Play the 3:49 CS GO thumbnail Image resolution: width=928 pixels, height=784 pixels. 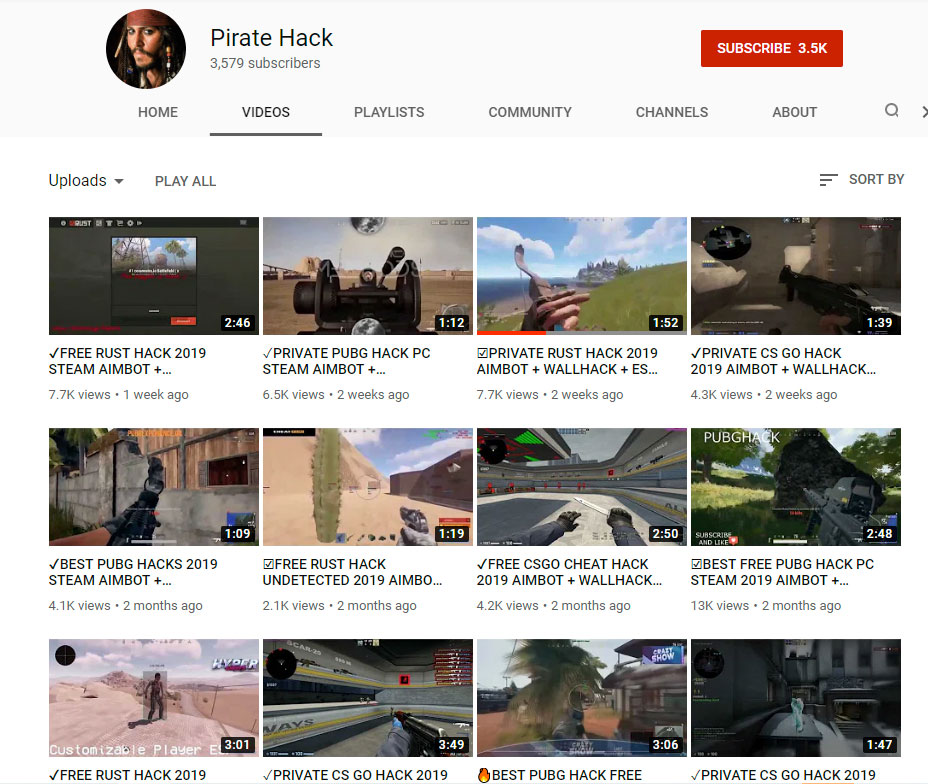point(368,698)
